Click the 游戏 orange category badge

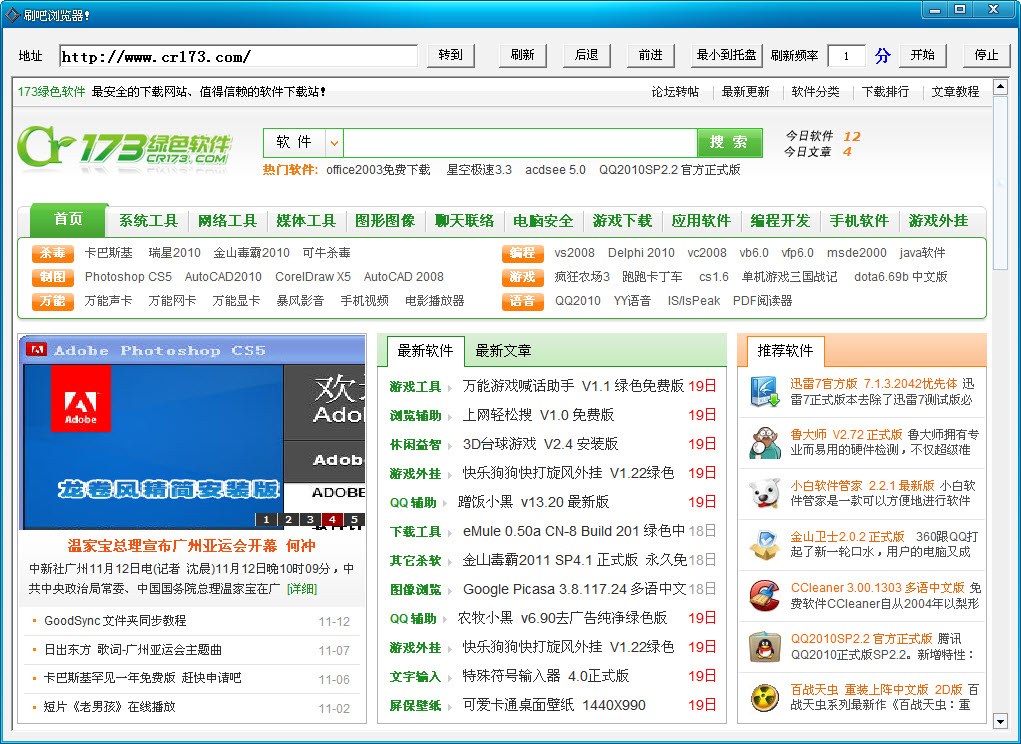coord(522,277)
